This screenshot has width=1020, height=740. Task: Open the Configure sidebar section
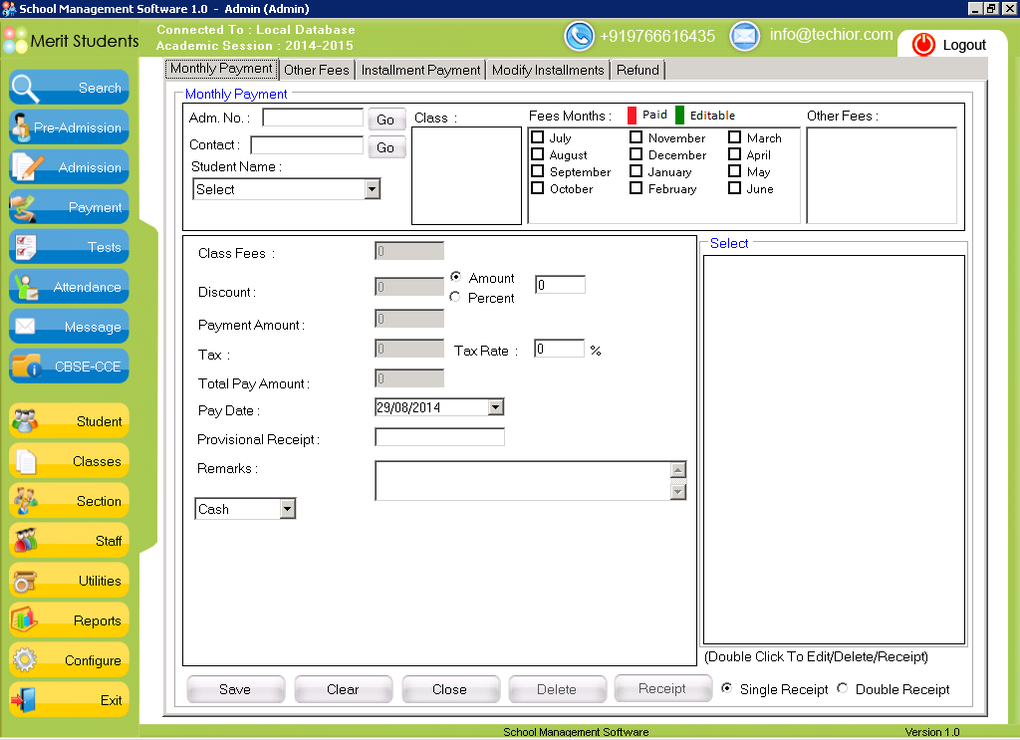point(69,660)
